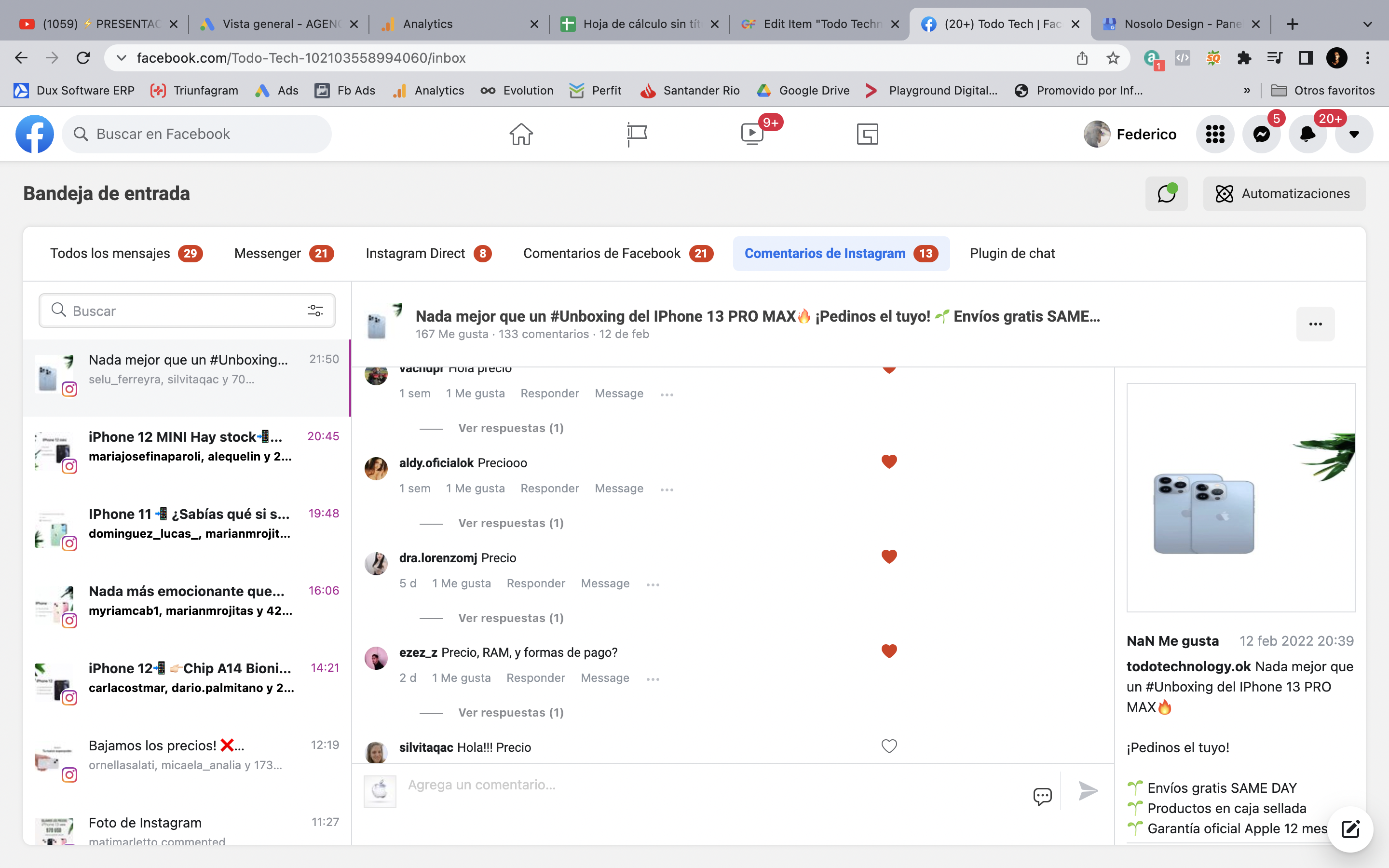1389x868 pixels.
Task: Click the availability chat bubble icon
Action: pos(1167,193)
